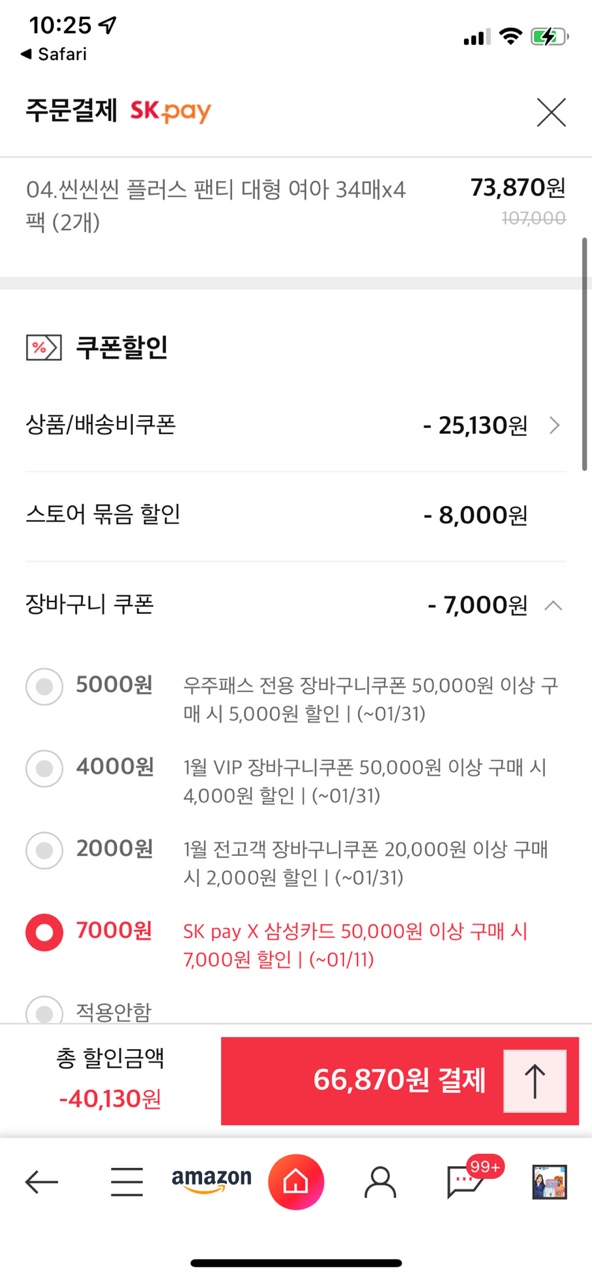Open 상품/배송비쿠폰 details chevron

point(555,426)
